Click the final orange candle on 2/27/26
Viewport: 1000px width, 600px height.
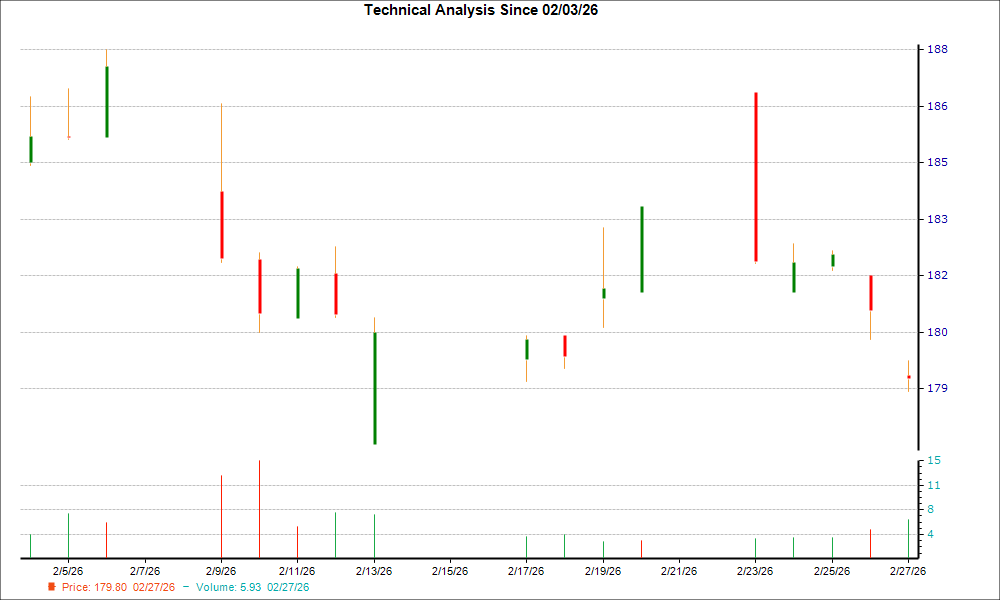pos(908,375)
